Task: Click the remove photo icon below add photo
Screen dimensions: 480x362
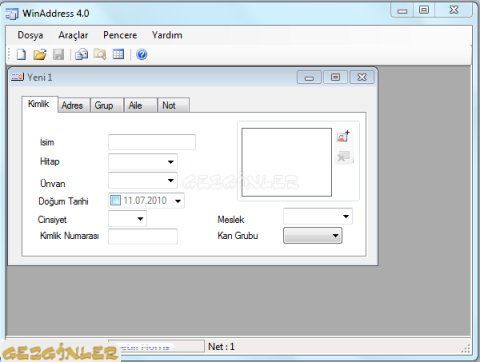Action: tap(343, 156)
